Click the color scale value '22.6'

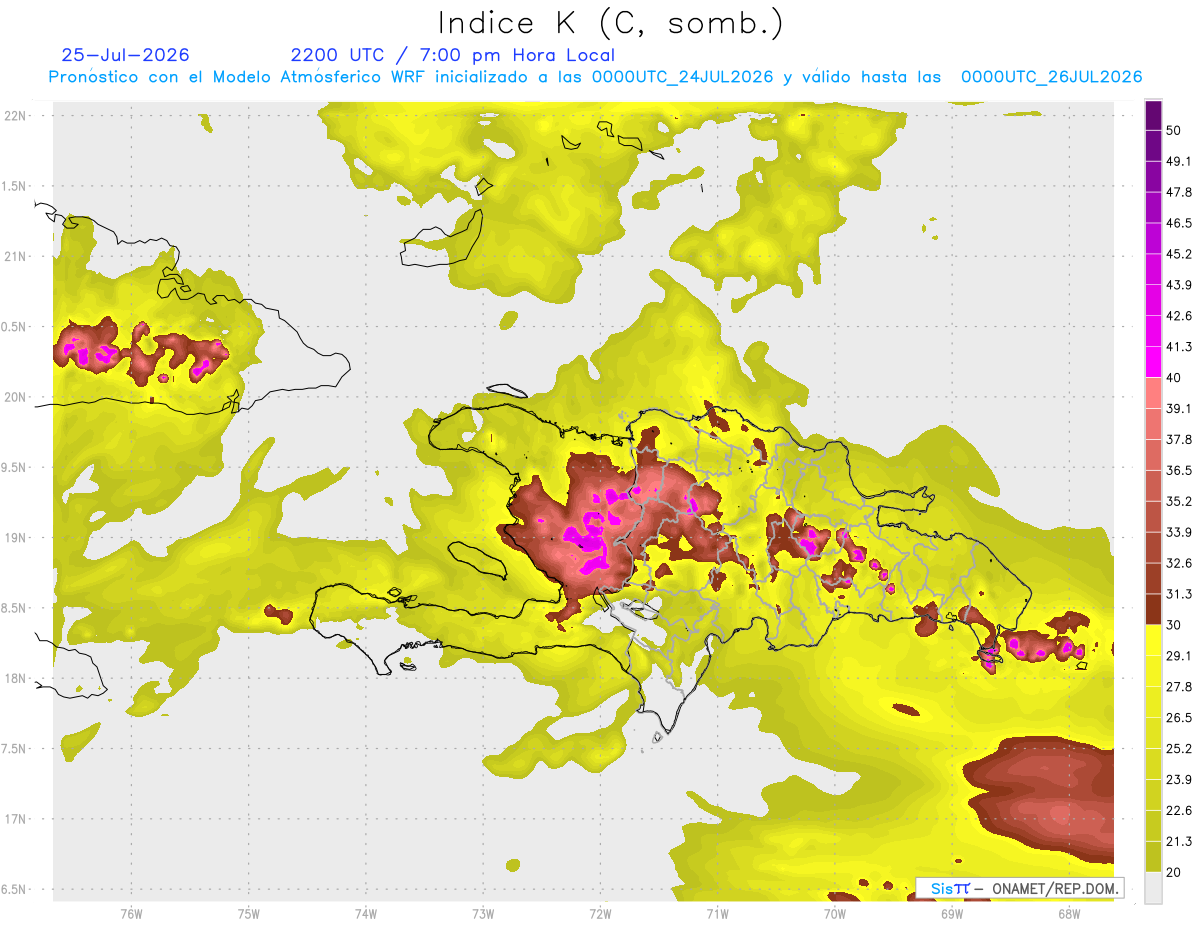(x=1178, y=811)
